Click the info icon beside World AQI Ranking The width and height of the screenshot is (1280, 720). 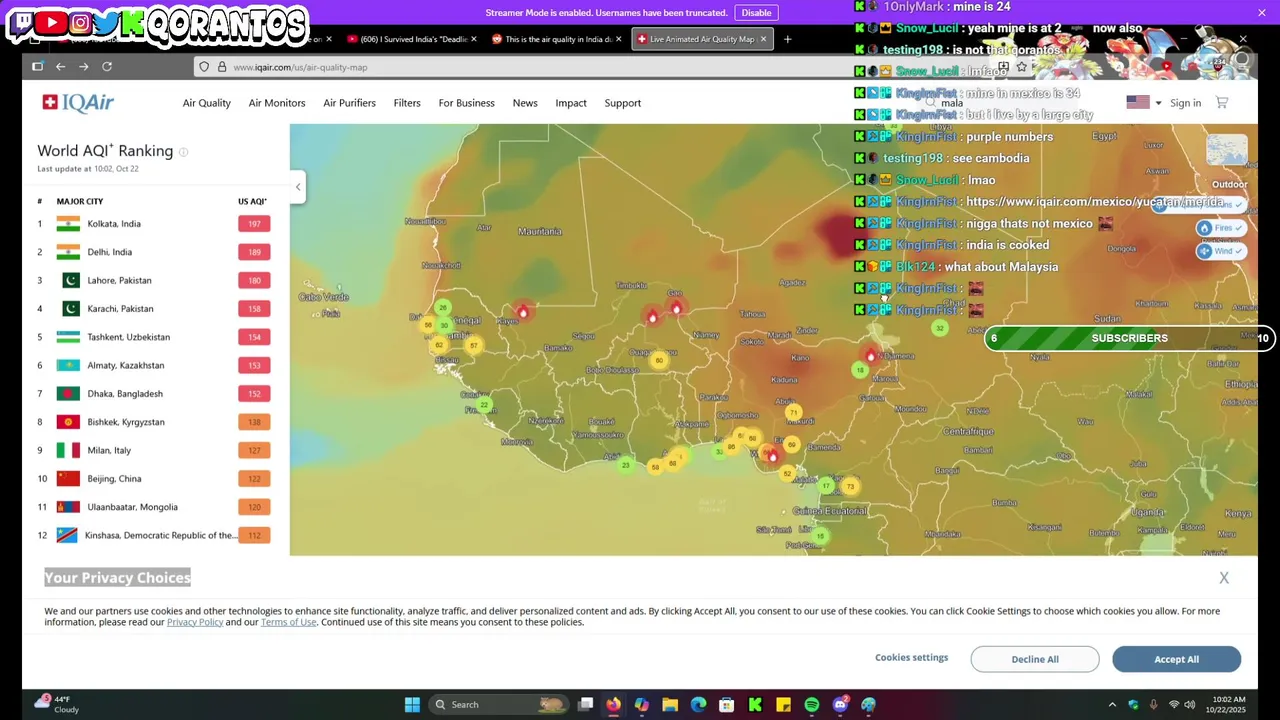[x=183, y=151]
